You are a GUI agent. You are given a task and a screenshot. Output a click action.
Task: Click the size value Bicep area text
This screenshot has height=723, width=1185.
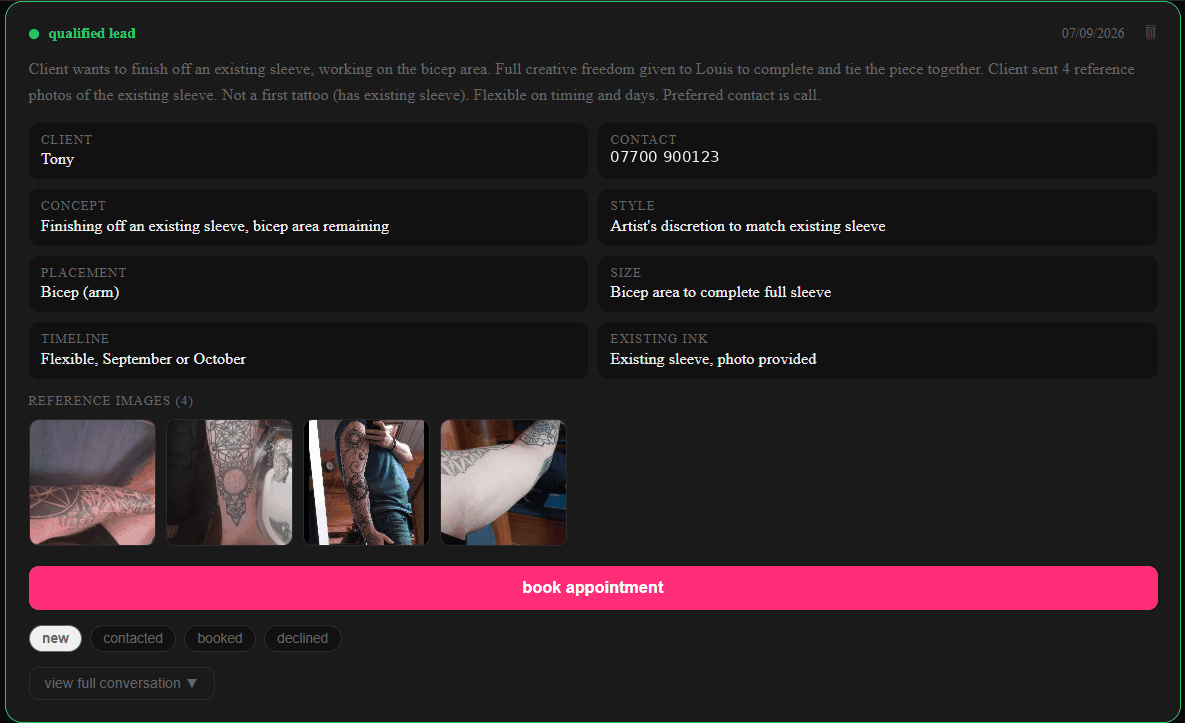[720, 292]
